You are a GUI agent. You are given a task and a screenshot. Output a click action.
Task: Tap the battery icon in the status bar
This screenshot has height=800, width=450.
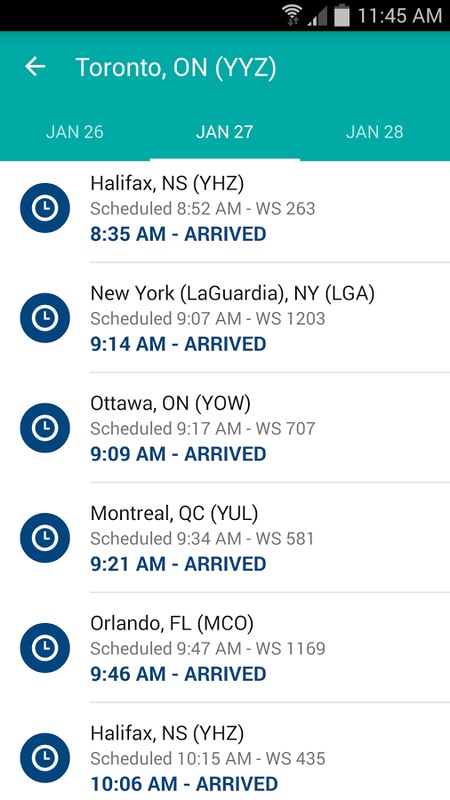(342, 15)
